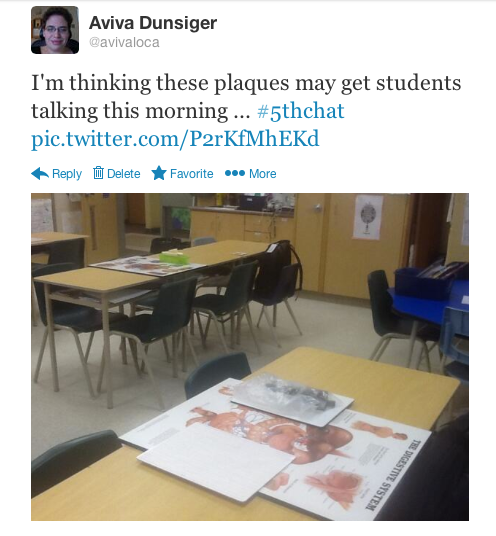Open the @avivaloca handle link
This screenshot has width=496, height=536.
[x=124, y=43]
